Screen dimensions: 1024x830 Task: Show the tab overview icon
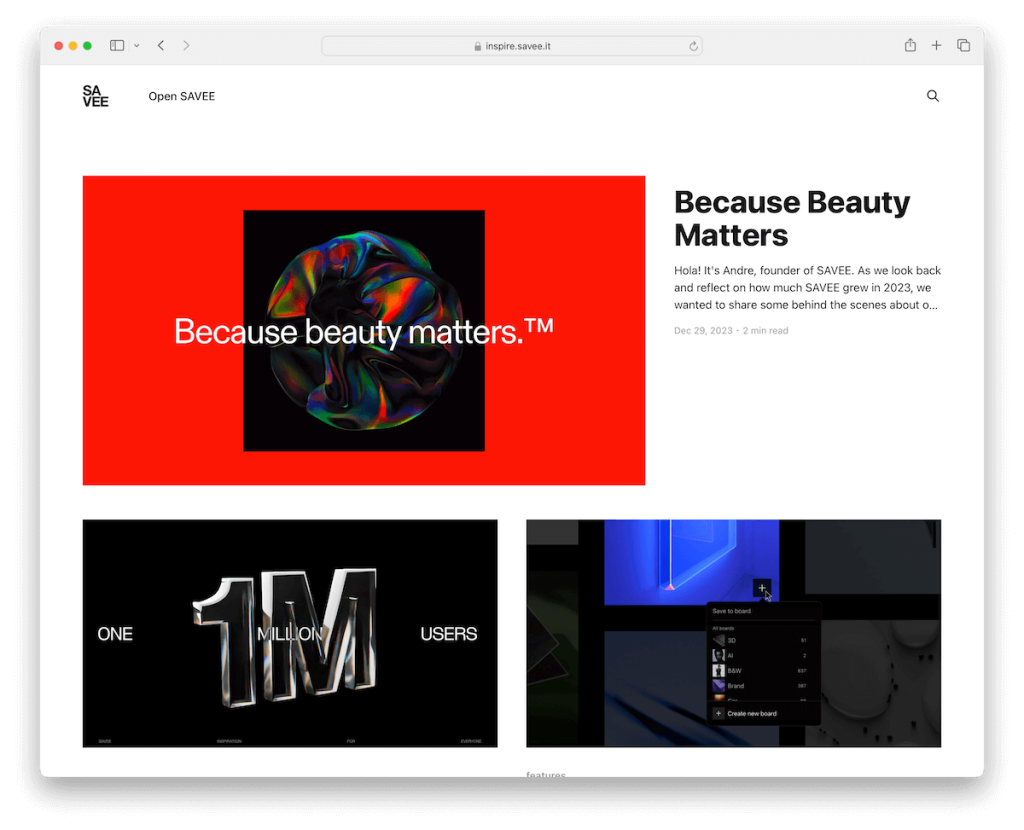pyautogui.click(x=963, y=45)
